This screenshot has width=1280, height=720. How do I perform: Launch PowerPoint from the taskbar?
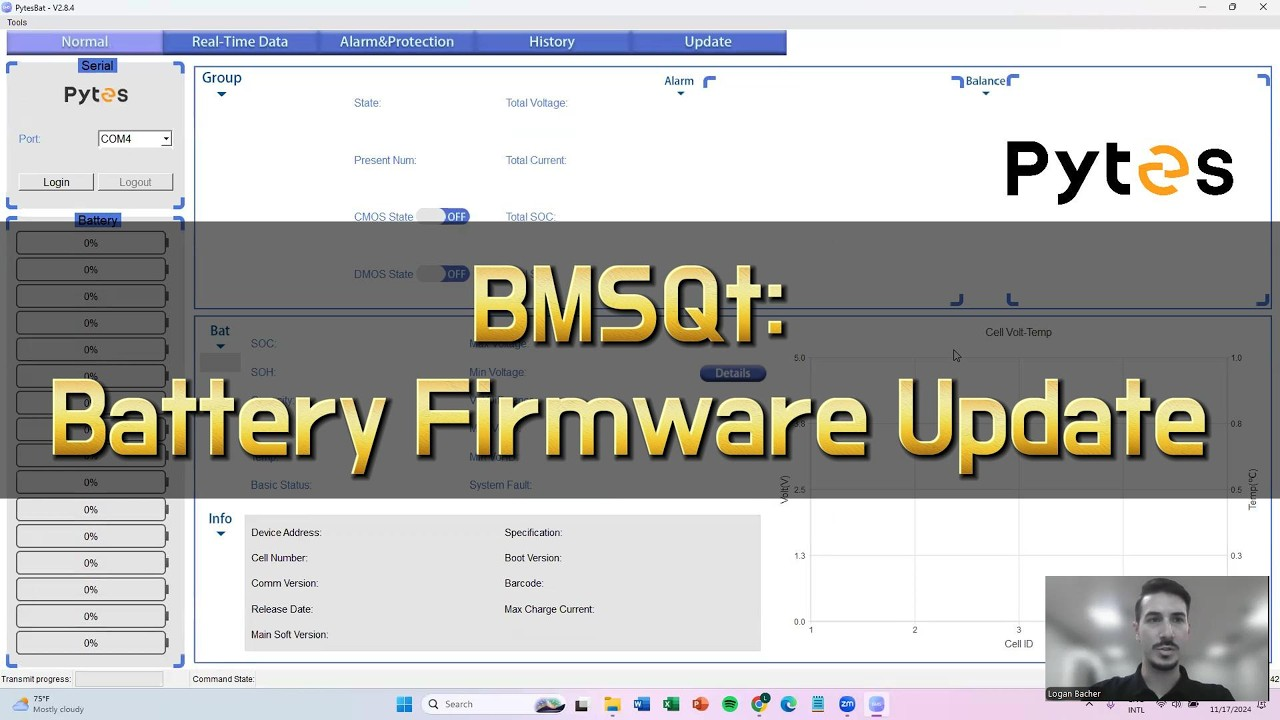[700, 704]
